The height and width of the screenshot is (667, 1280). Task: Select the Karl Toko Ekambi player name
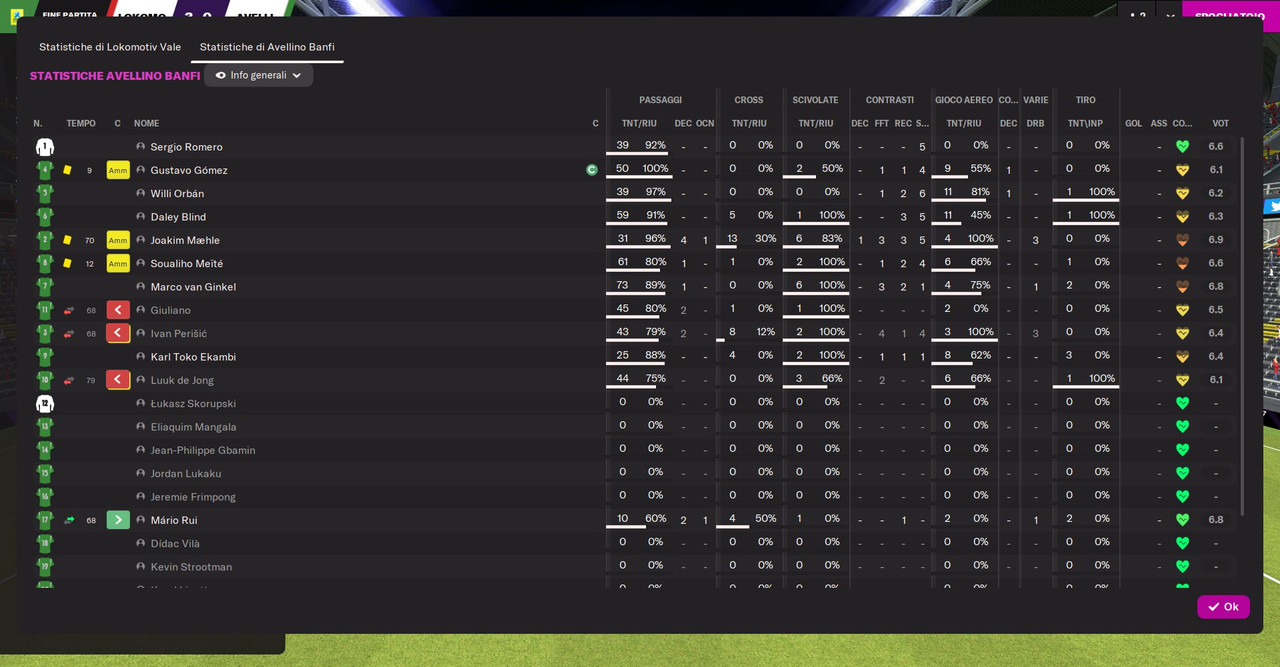click(193, 357)
